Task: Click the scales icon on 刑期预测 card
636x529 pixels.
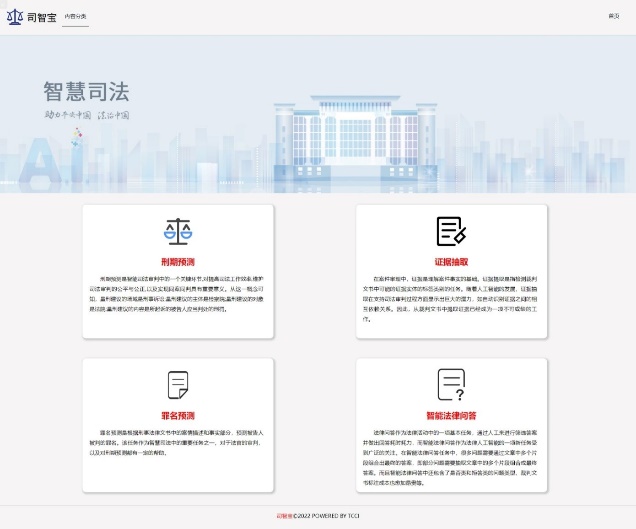Action: (178, 232)
